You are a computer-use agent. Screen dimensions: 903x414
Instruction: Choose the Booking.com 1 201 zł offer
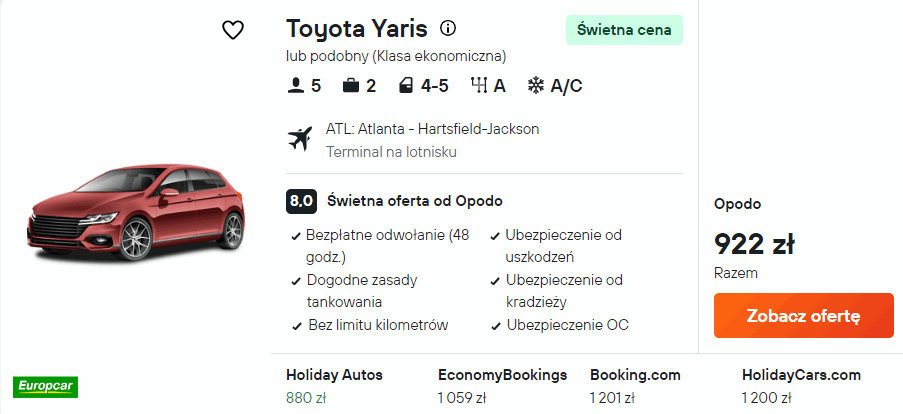pyautogui.click(x=635, y=386)
